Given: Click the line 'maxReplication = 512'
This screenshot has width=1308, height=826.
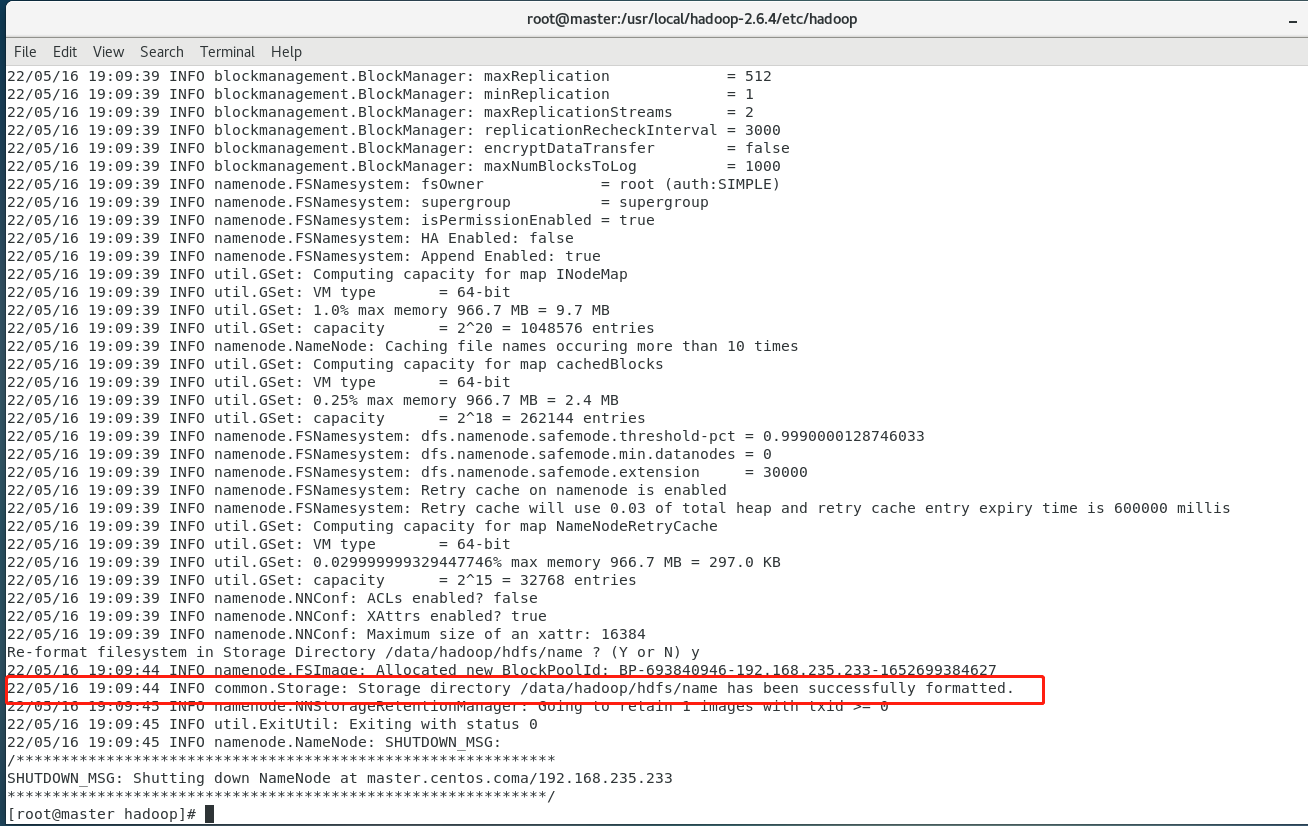Looking at the screenshot, I should click(389, 76).
